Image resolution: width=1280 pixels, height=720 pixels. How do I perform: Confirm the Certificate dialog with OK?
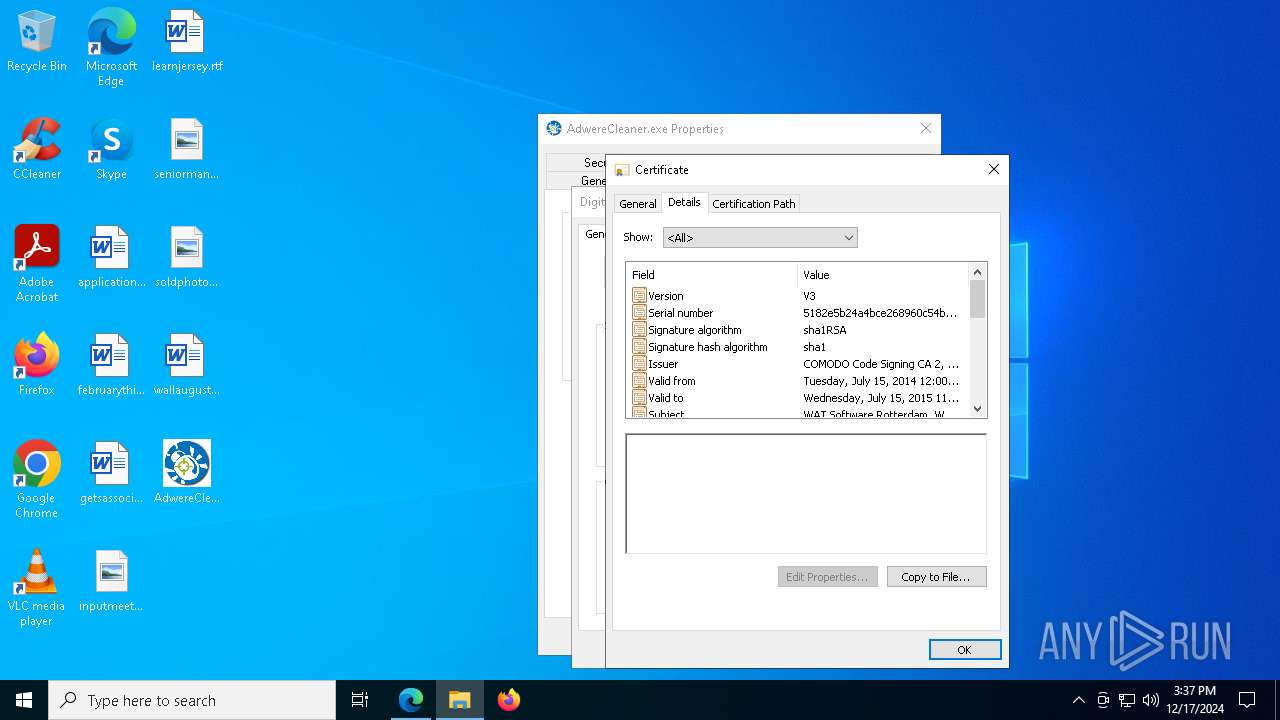(x=965, y=650)
